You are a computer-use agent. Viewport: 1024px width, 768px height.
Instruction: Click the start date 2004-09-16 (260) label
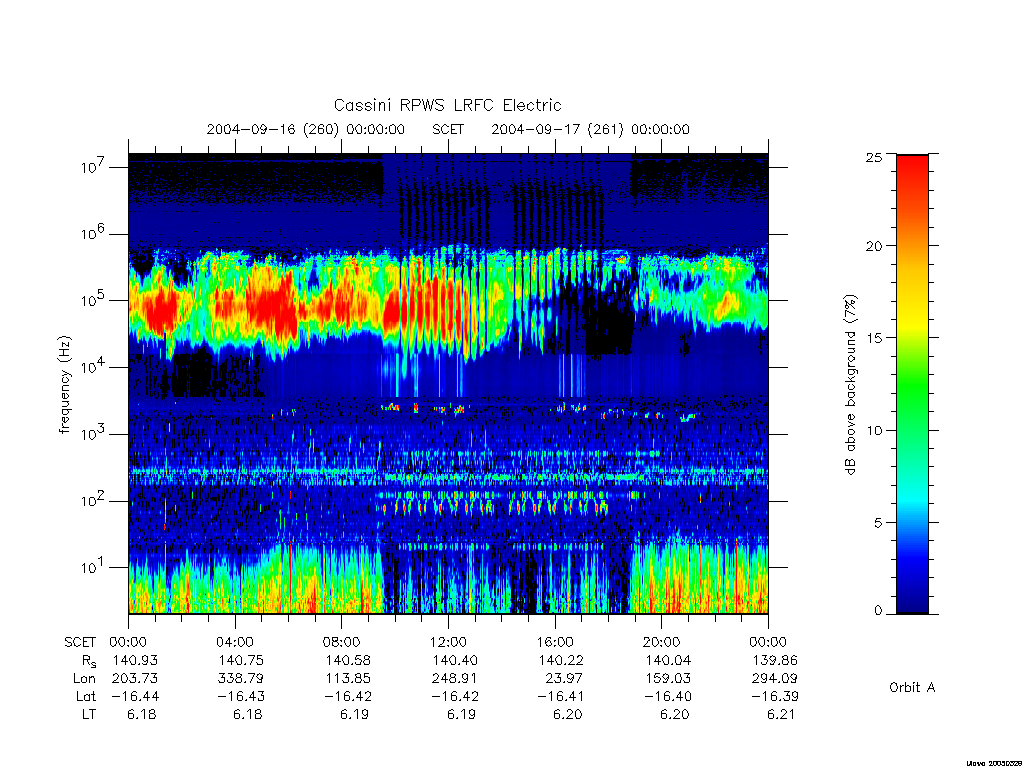(x=272, y=129)
